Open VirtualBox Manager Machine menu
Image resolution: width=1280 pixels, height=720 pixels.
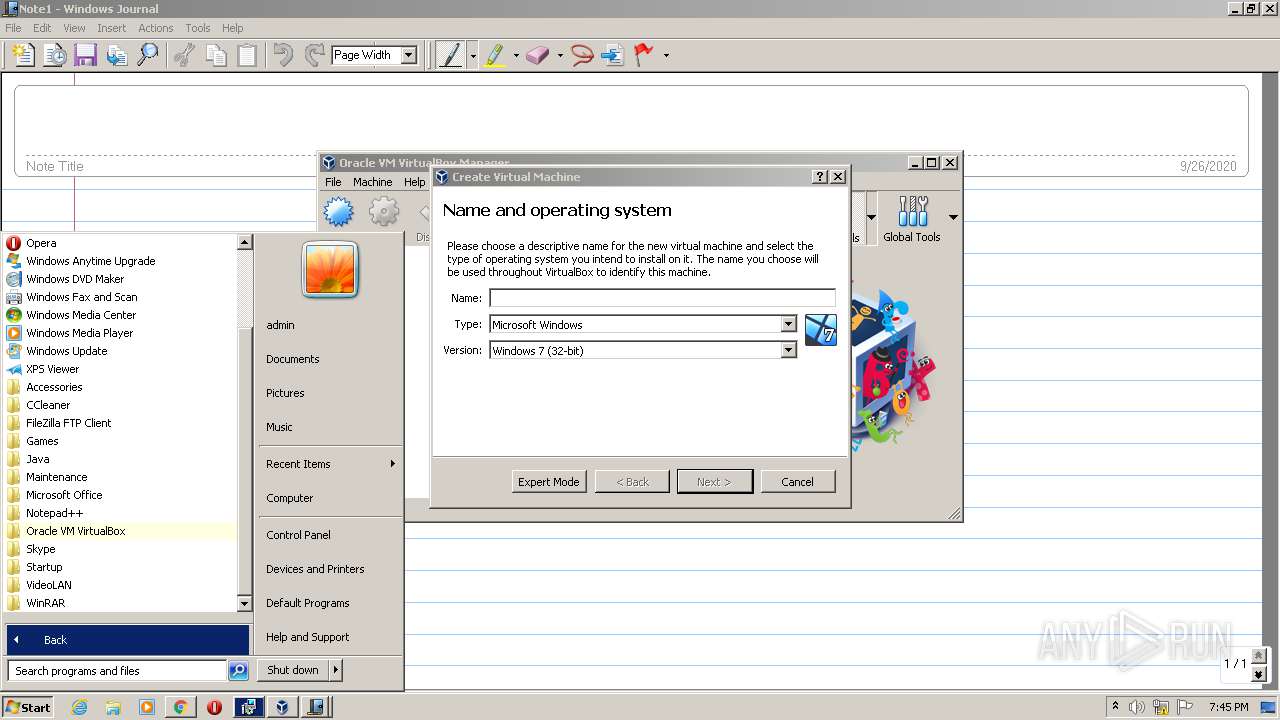[x=372, y=182]
